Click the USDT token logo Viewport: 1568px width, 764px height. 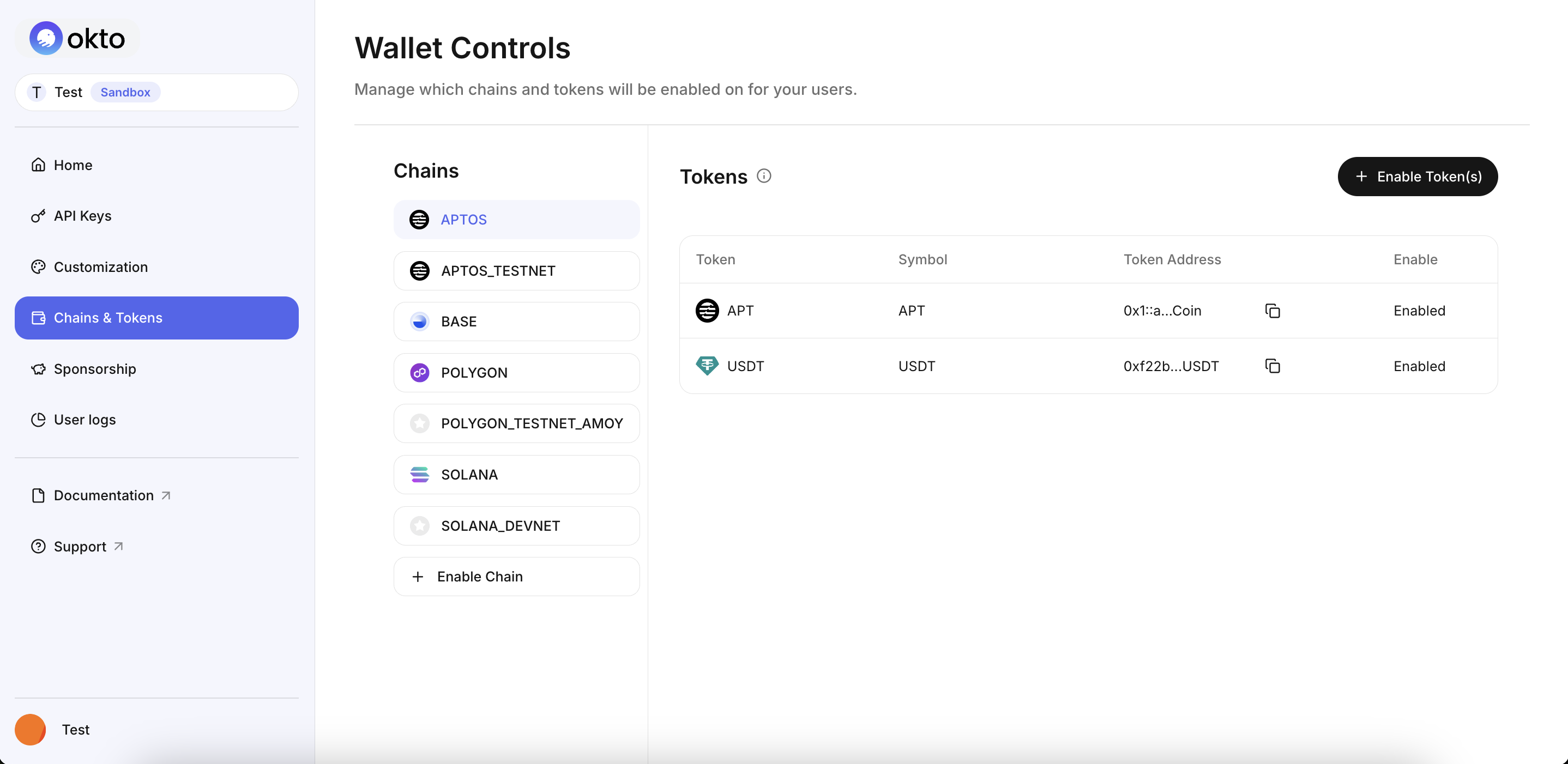tap(707, 366)
